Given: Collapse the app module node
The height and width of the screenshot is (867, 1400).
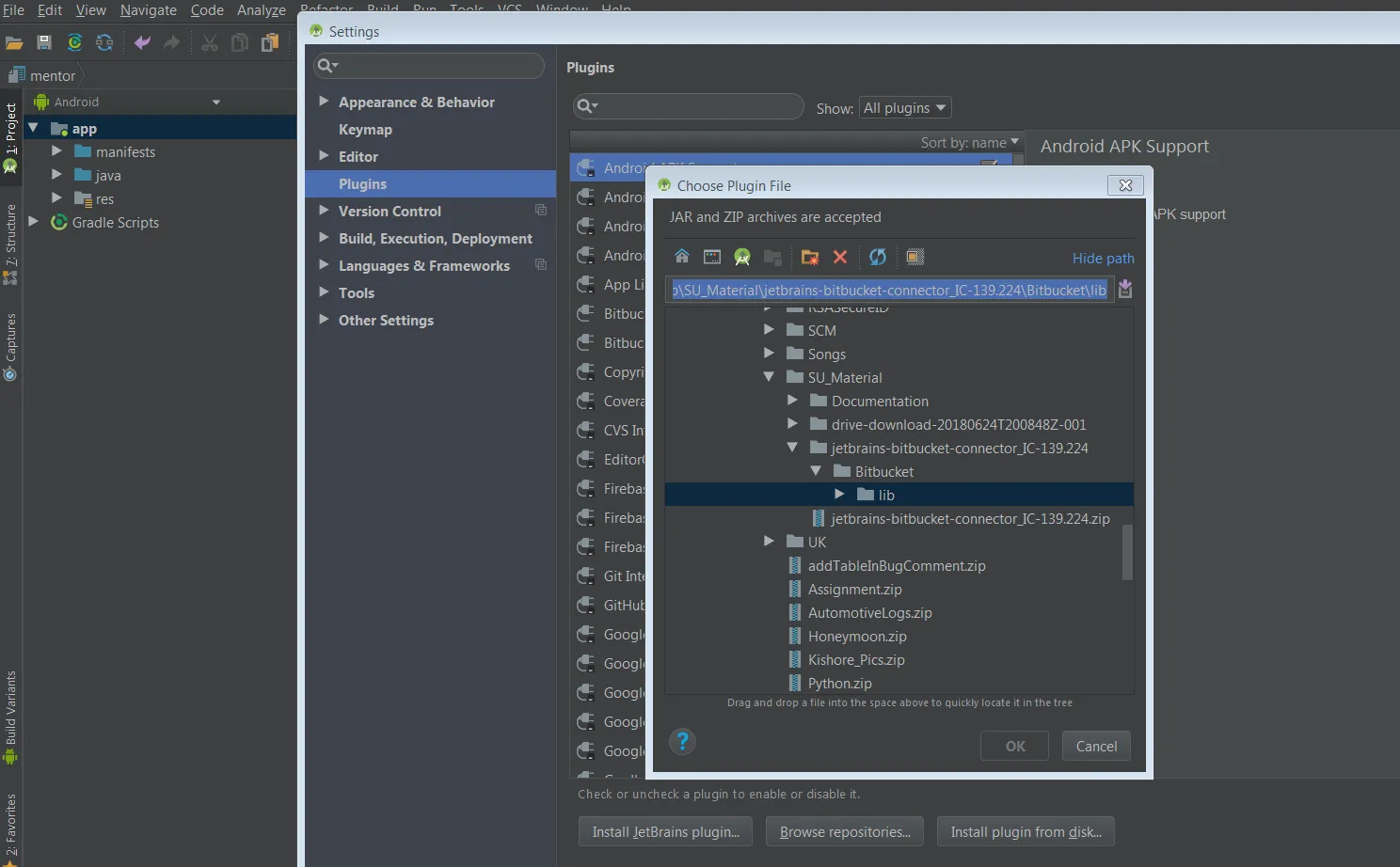Looking at the screenshot, I should (x=34, y=128).
